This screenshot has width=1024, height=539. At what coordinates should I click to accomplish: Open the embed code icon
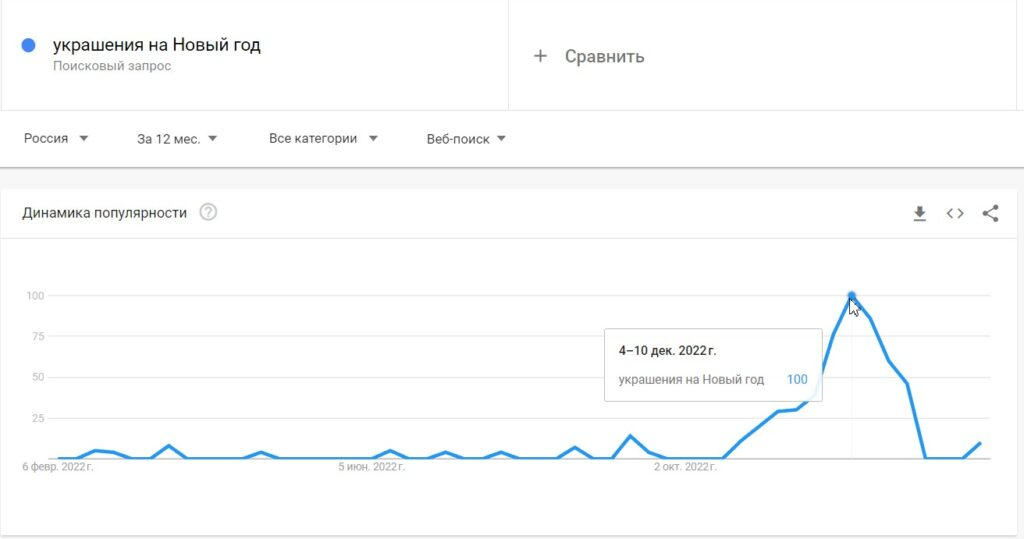coord(955,214)
